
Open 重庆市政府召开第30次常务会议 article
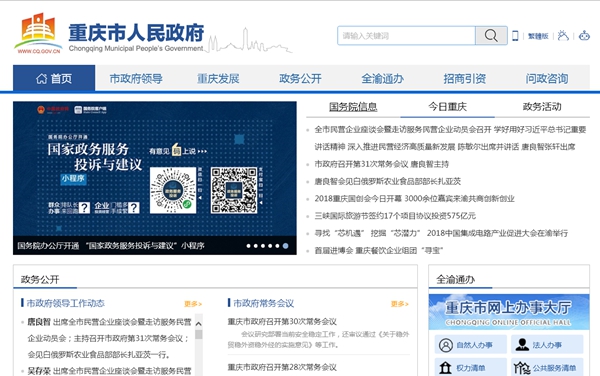tap(282, 321)
